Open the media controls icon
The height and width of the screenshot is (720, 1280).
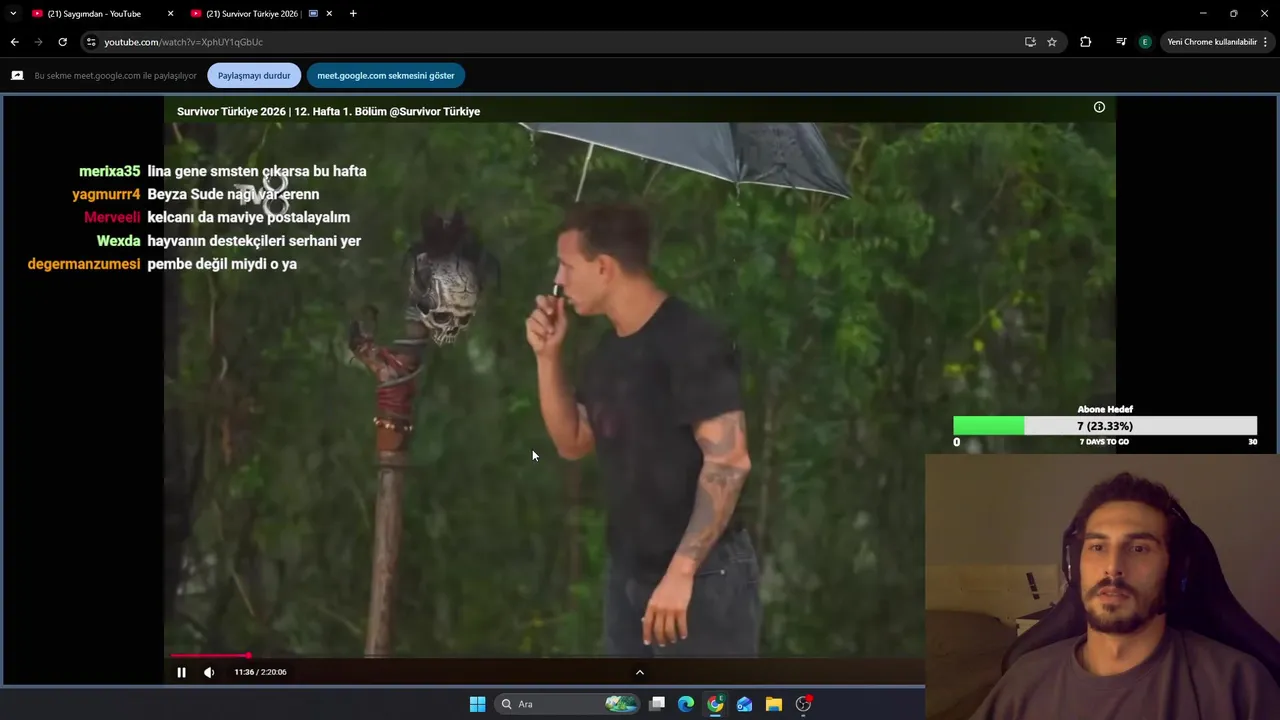pyautogui.click(x=1121, y=42)
